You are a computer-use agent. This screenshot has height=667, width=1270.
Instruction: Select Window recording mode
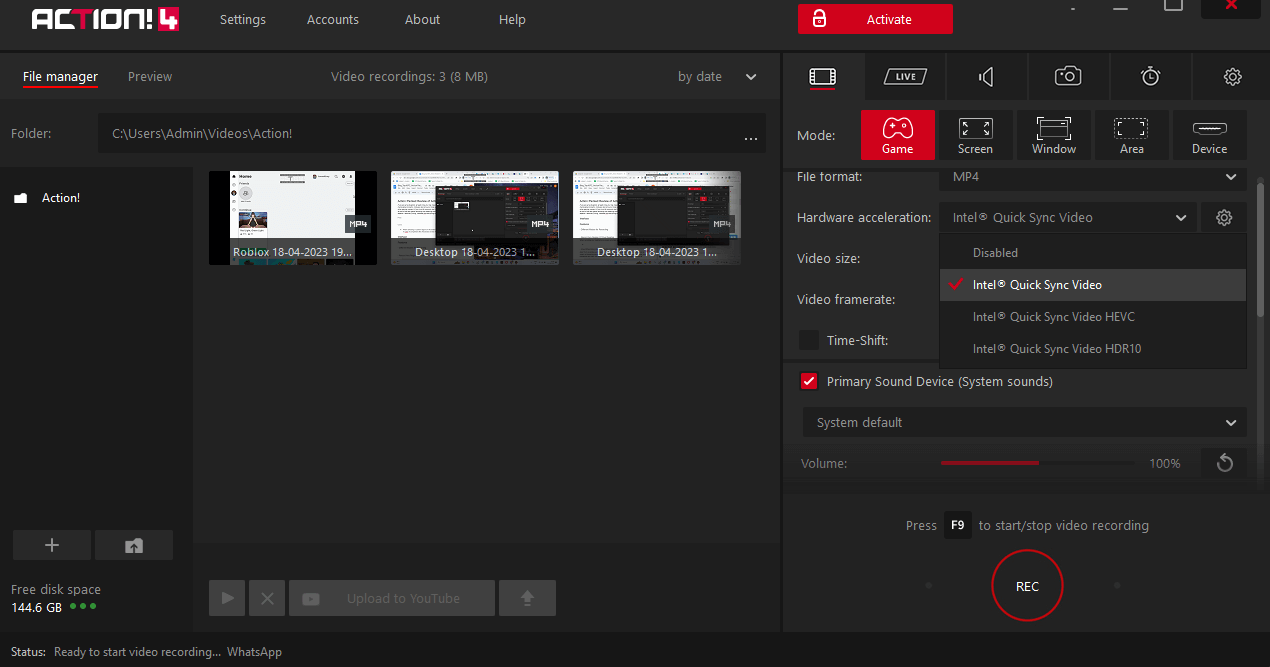click(x=1054, y=135)
